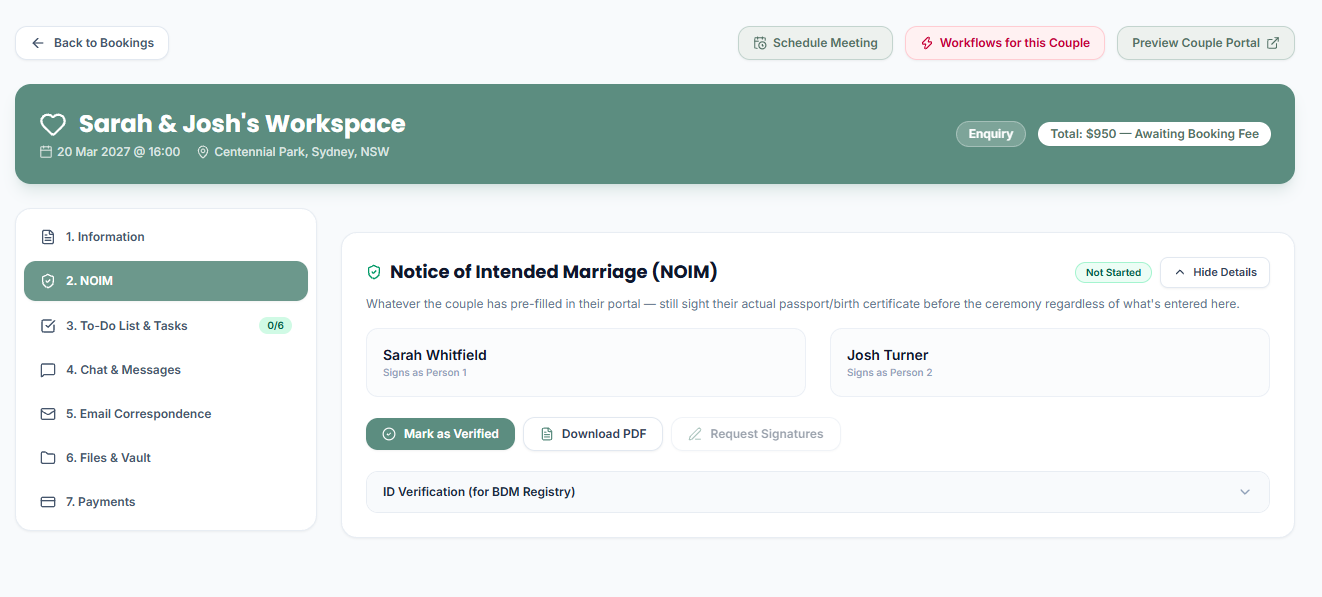This screenshot has width=1322, height=597.
Task: Click the calendar icon next to 20 Mar 2027
Action: (45, 152)
